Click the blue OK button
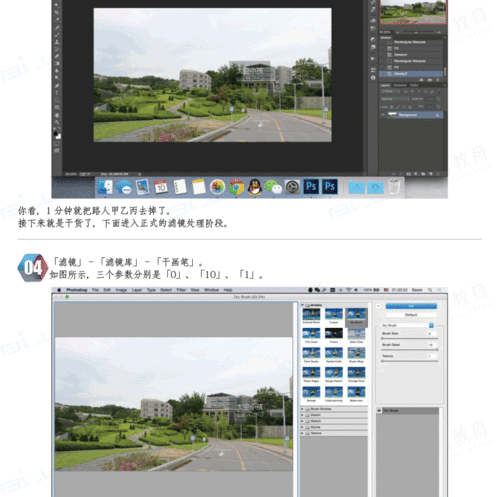Screen dimensions: 499x497 (411, 306)
